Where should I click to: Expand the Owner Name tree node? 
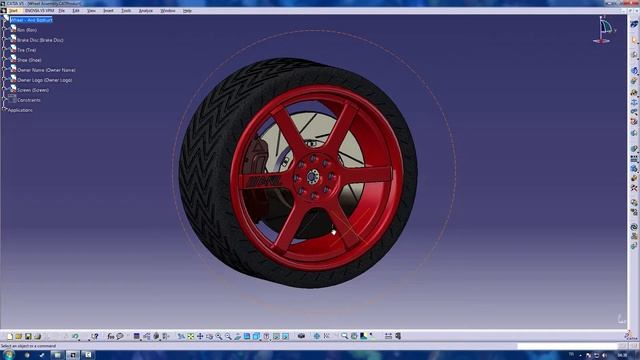pos(5,70)
